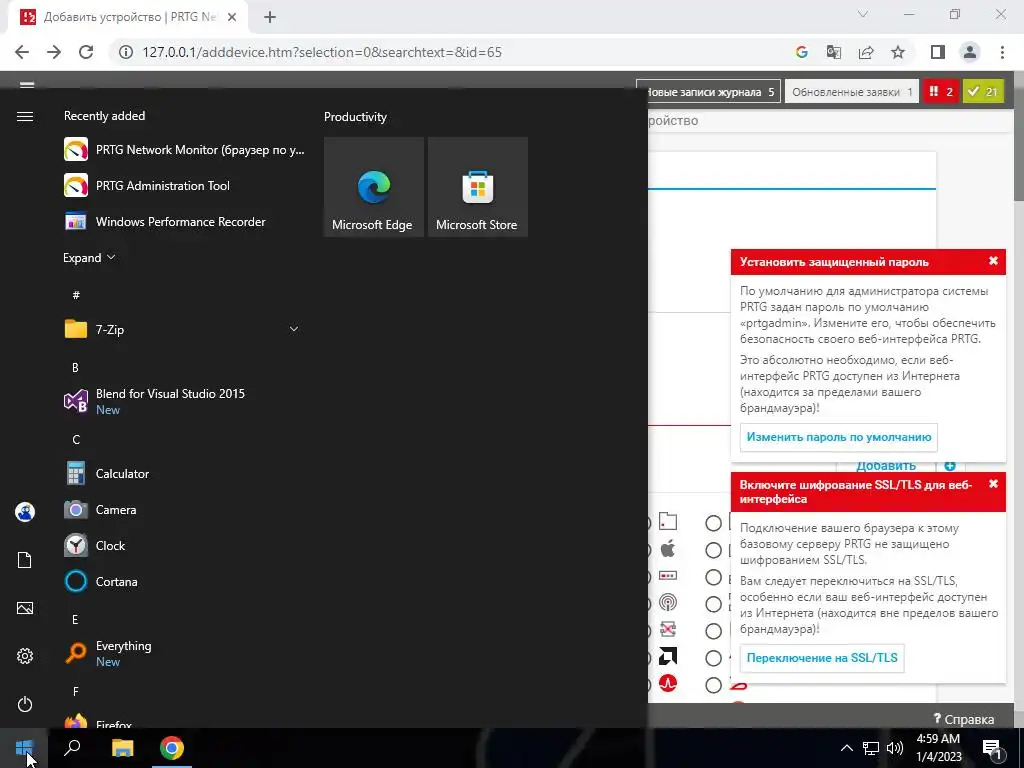Select the radio button beside the Apple icon
This screenshot has width=1024, height=768.
713,551
